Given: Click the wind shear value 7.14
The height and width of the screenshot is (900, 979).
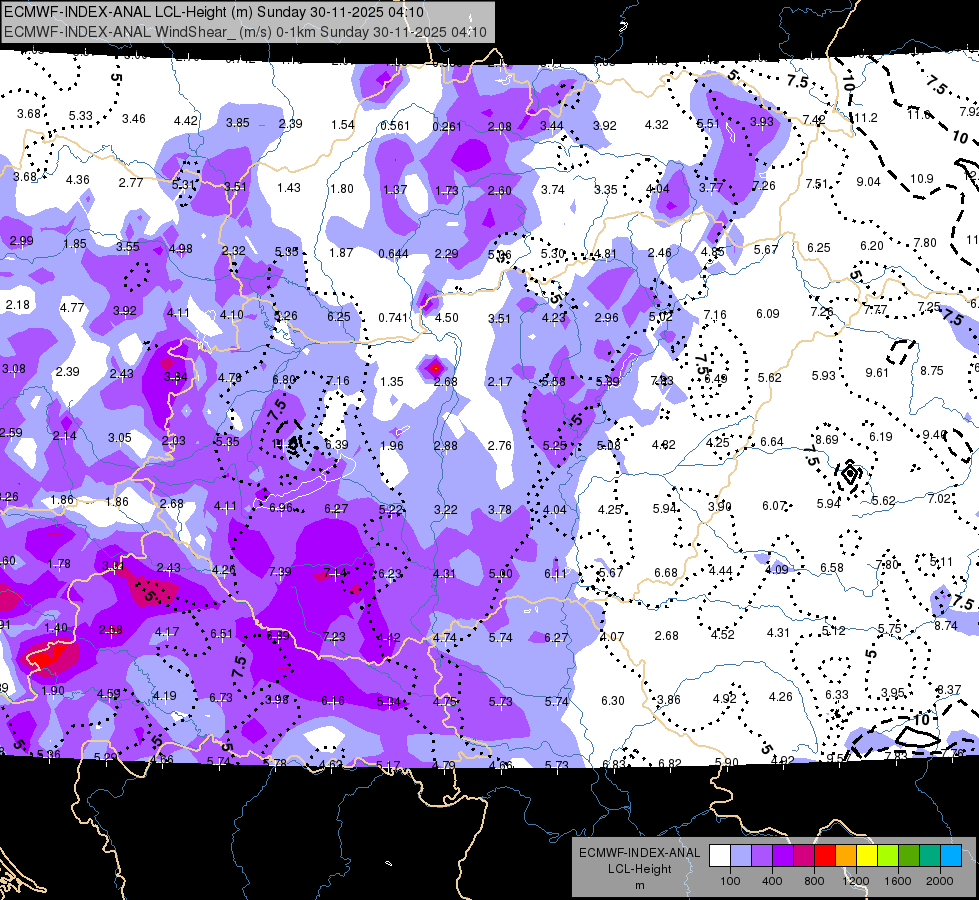Looking at the screenshot, I should 335,573.
